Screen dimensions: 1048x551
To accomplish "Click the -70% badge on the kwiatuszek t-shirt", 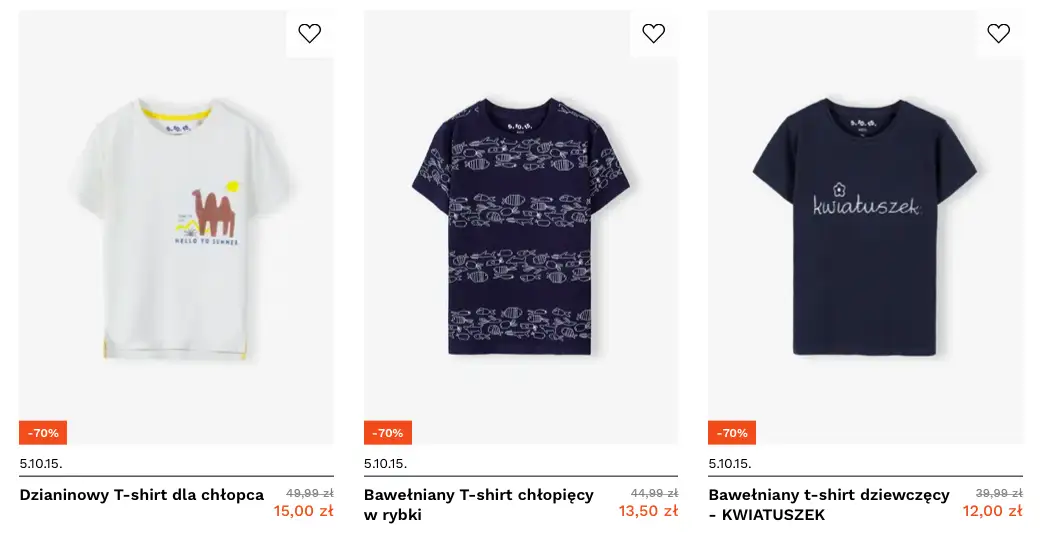I will tap(732, 433).
